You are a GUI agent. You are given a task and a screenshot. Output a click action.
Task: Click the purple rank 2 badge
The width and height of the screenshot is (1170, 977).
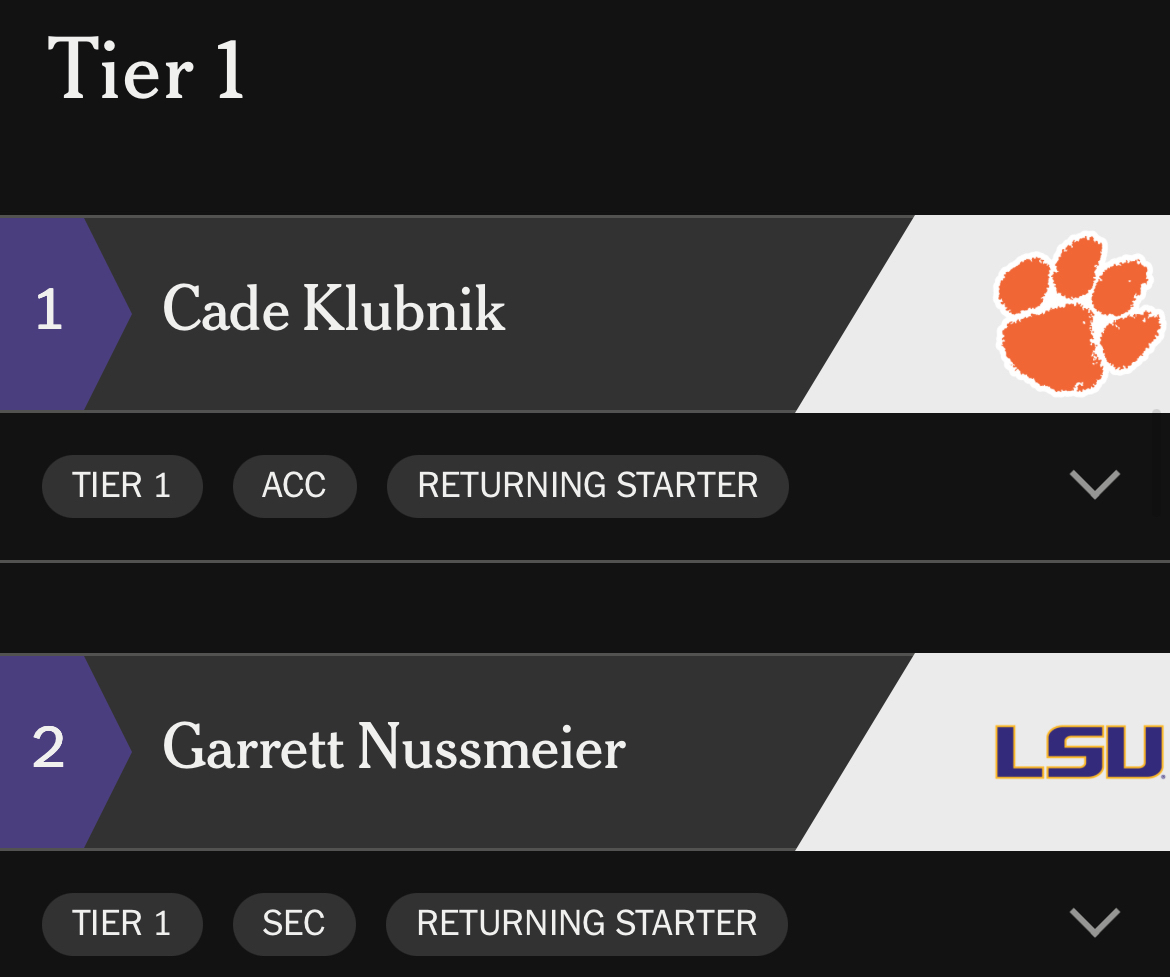pos(52,749)
